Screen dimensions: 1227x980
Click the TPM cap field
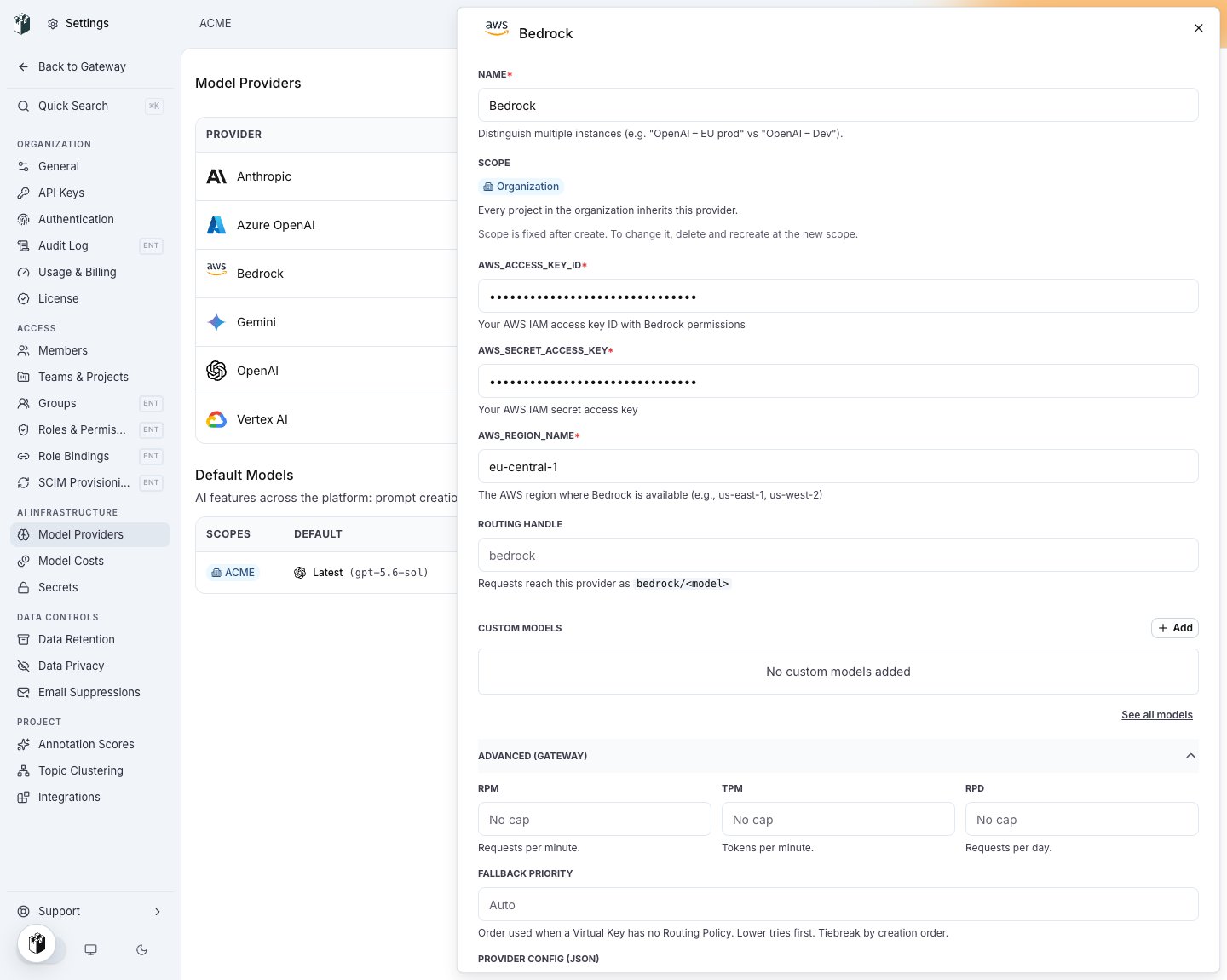tap(838, 820)
